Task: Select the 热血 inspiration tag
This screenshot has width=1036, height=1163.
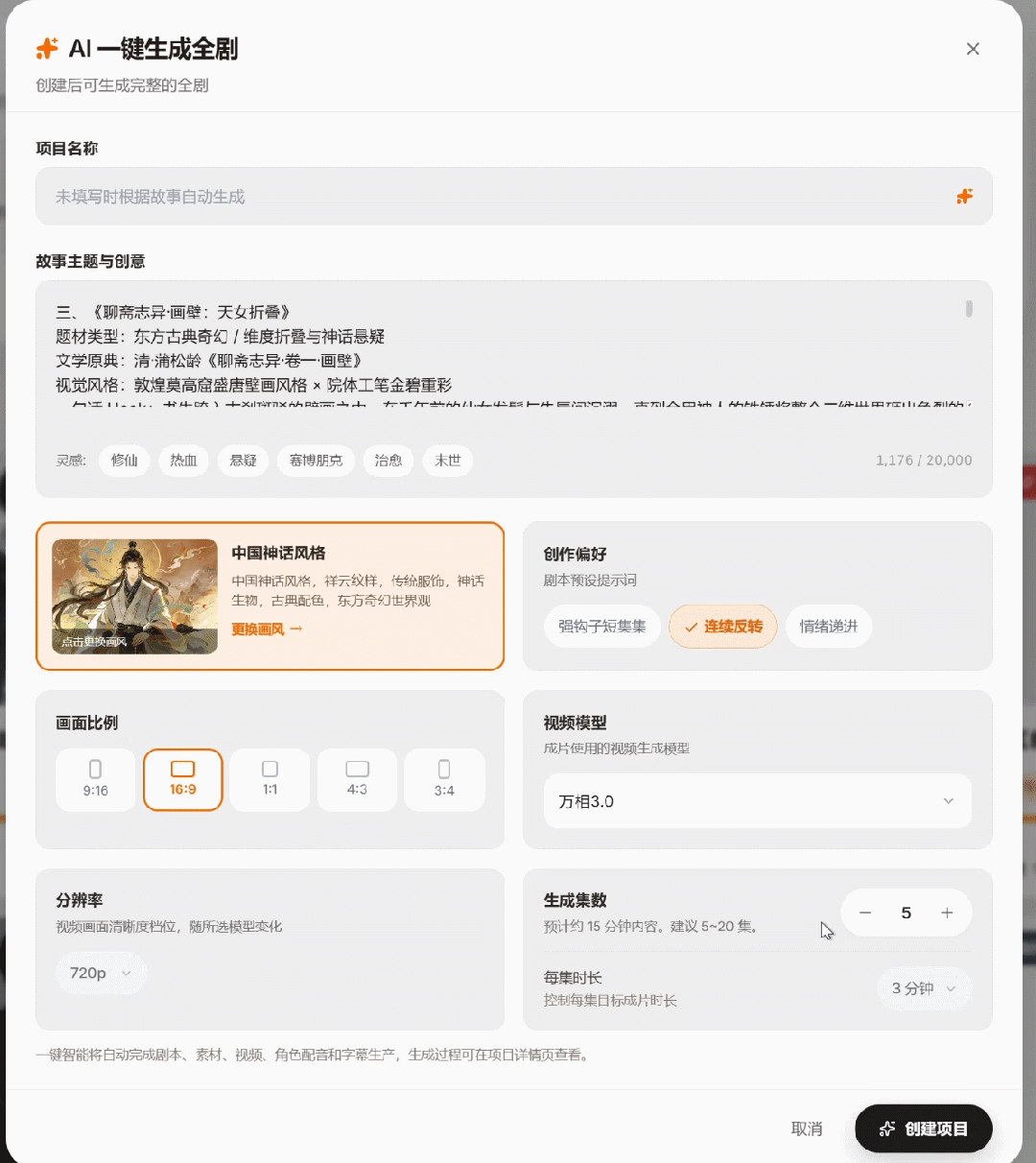Action: [184, 461]
